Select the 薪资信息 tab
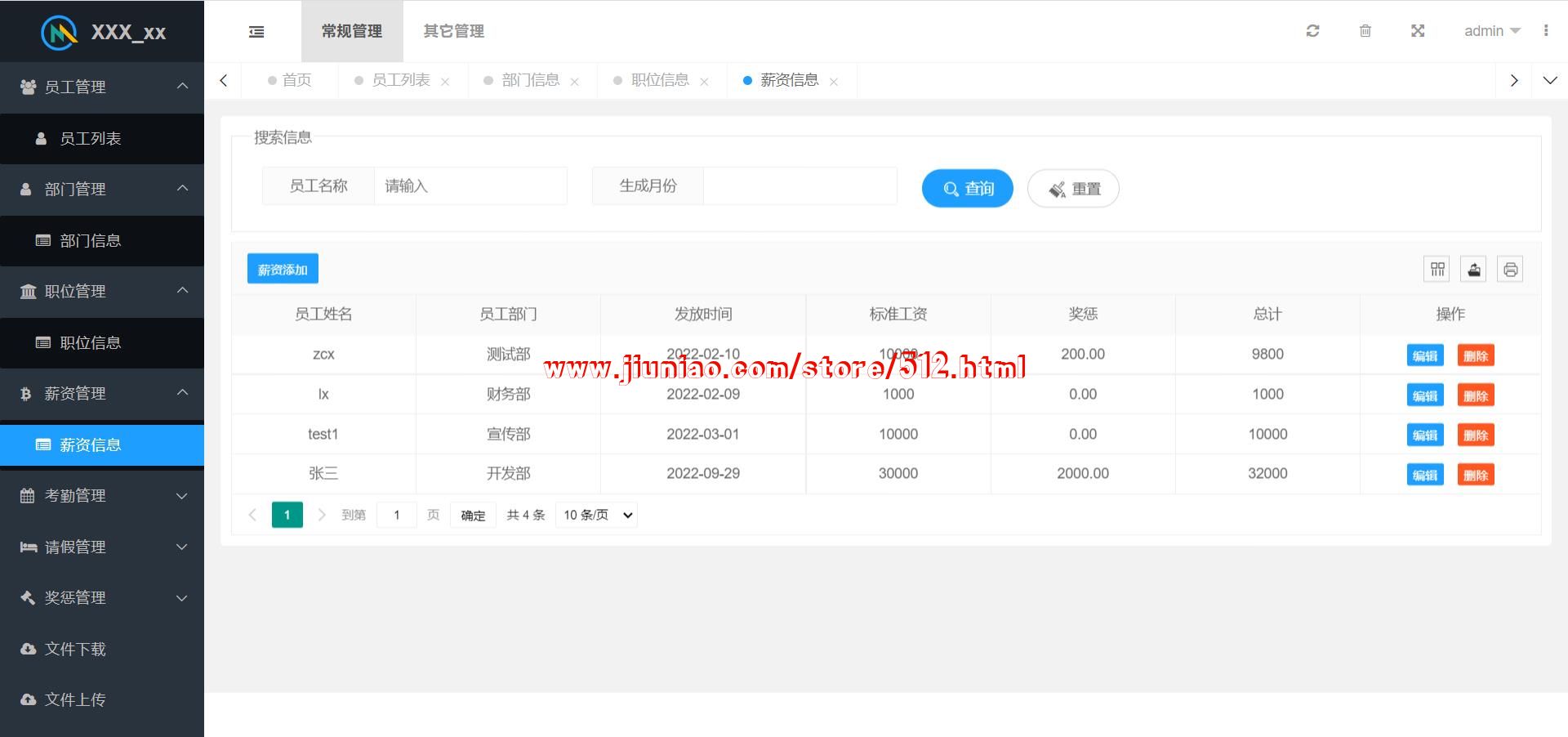The width and height of the screenshot is (1568, 737). tap(789, 80)
